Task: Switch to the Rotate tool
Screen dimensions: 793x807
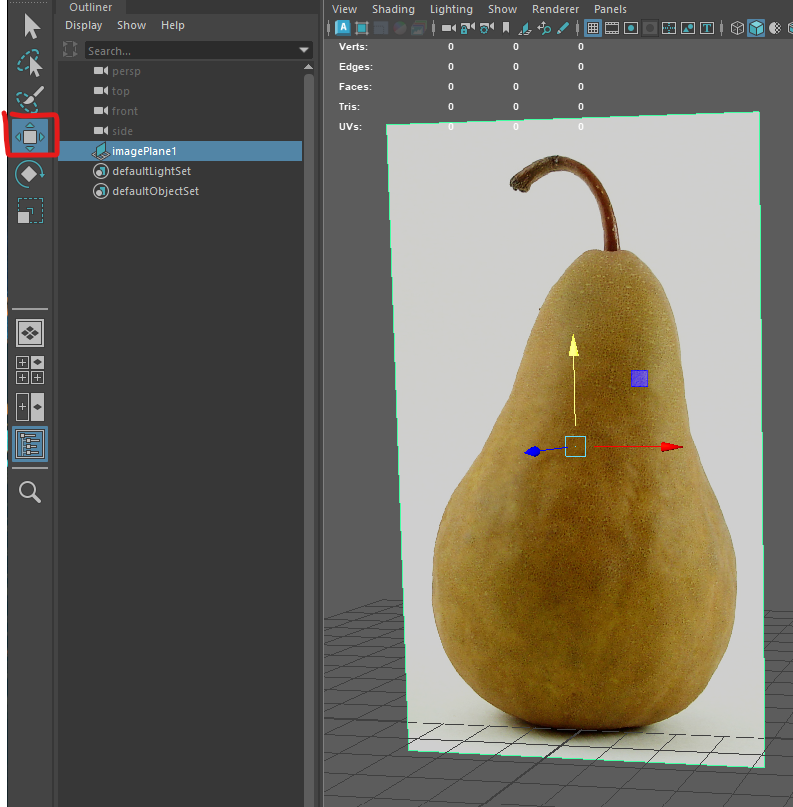Action: (30, 174)
